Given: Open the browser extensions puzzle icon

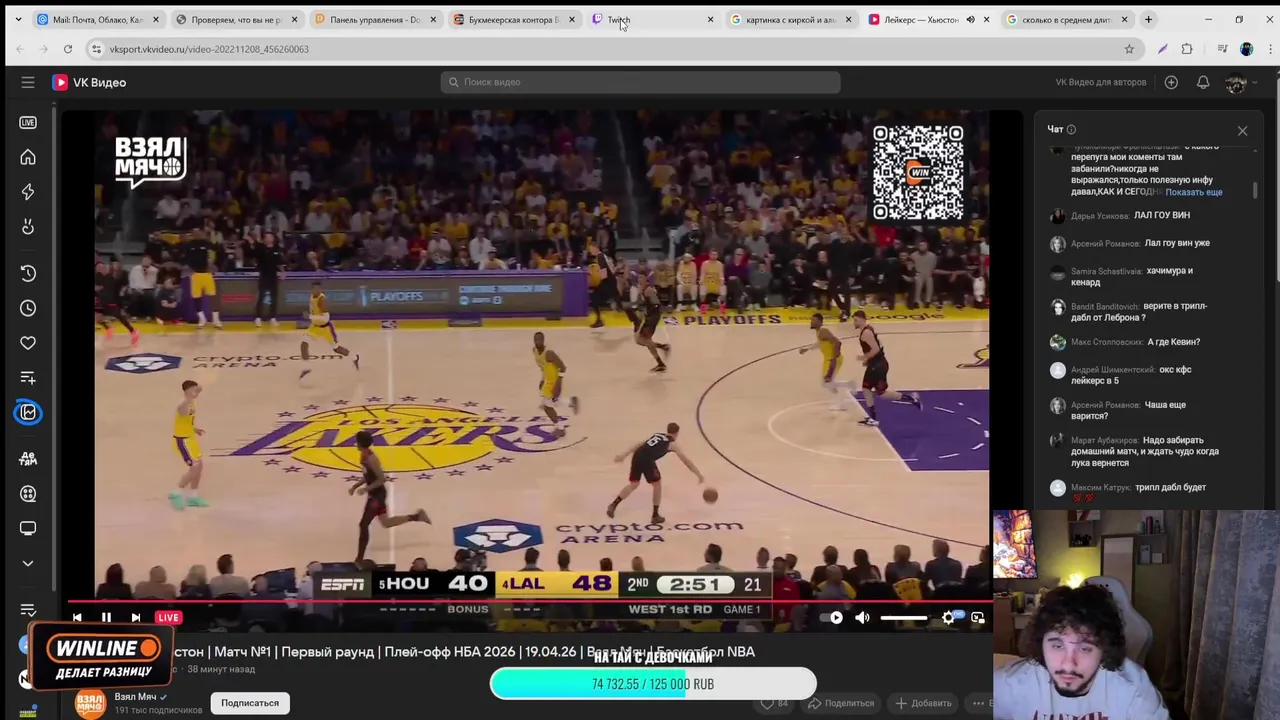Looking at the screenshot, I should pos(1187,49).
